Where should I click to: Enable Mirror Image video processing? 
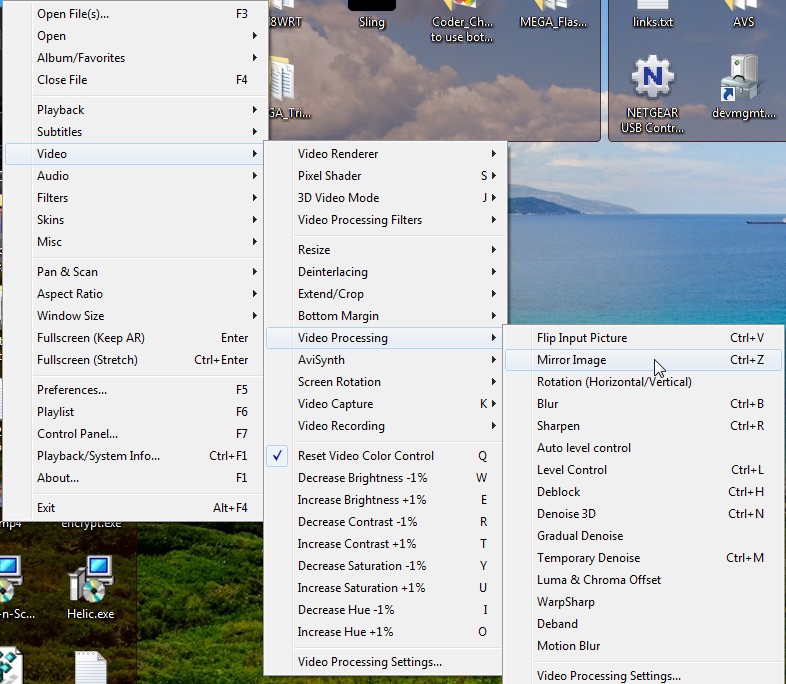[x=571, y=360]
